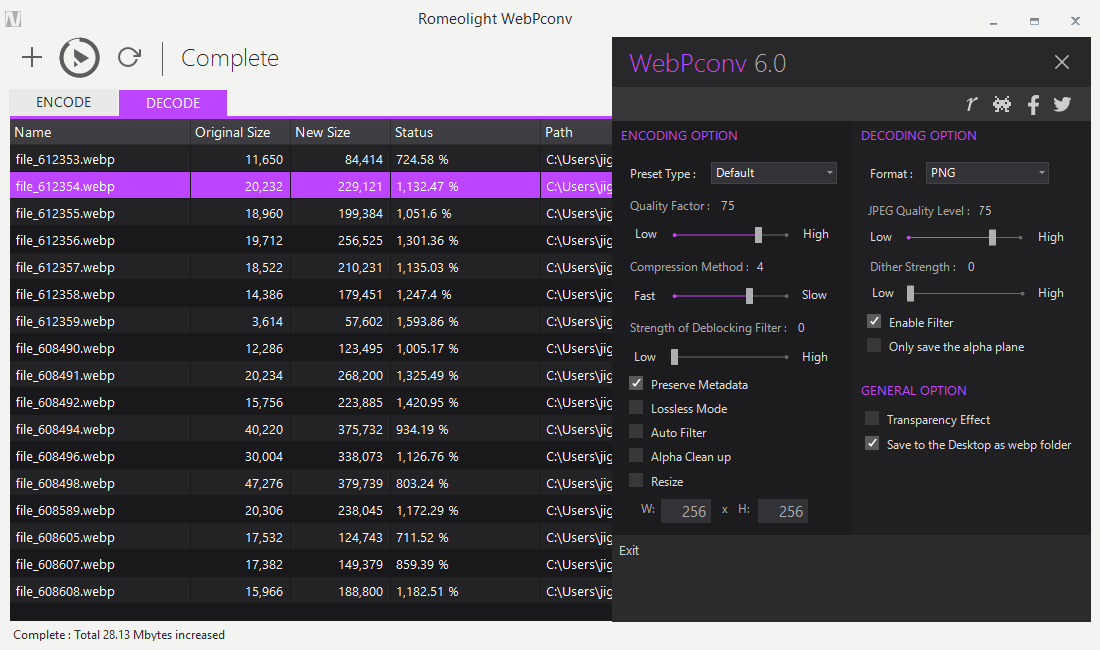This screenshot has width=1100, height=650.
Task: Click the refresh list icon
Action: coord(129,58)
